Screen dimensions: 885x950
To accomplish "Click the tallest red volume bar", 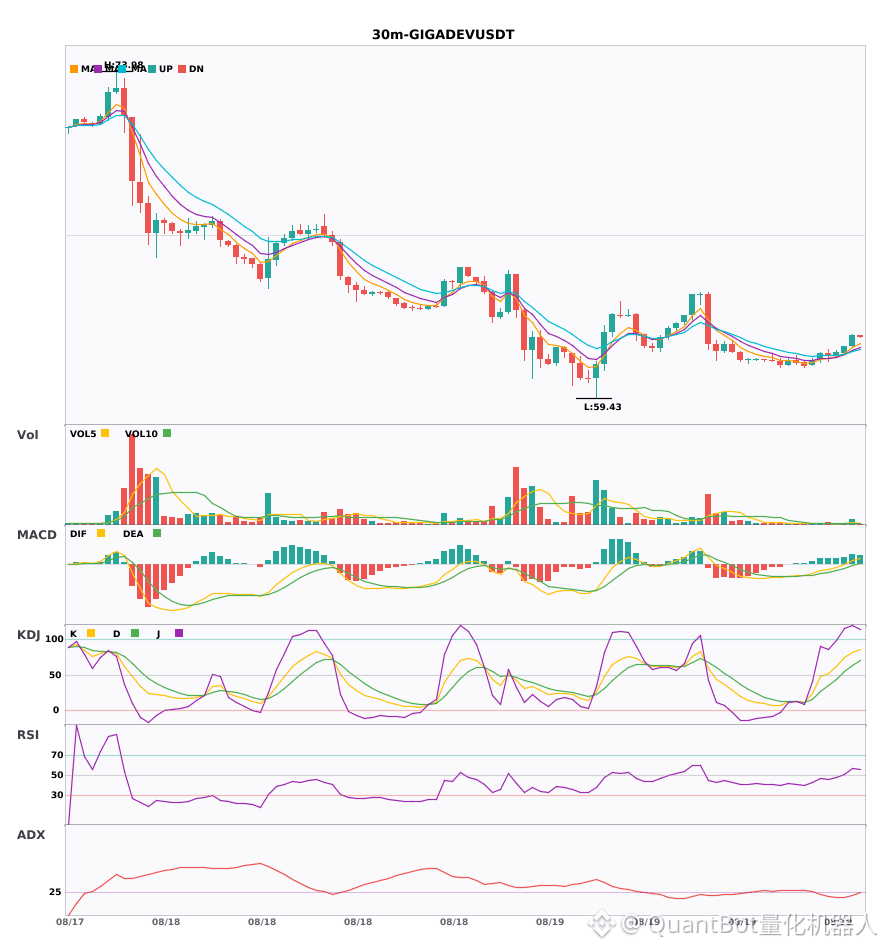I will [132, 479].
